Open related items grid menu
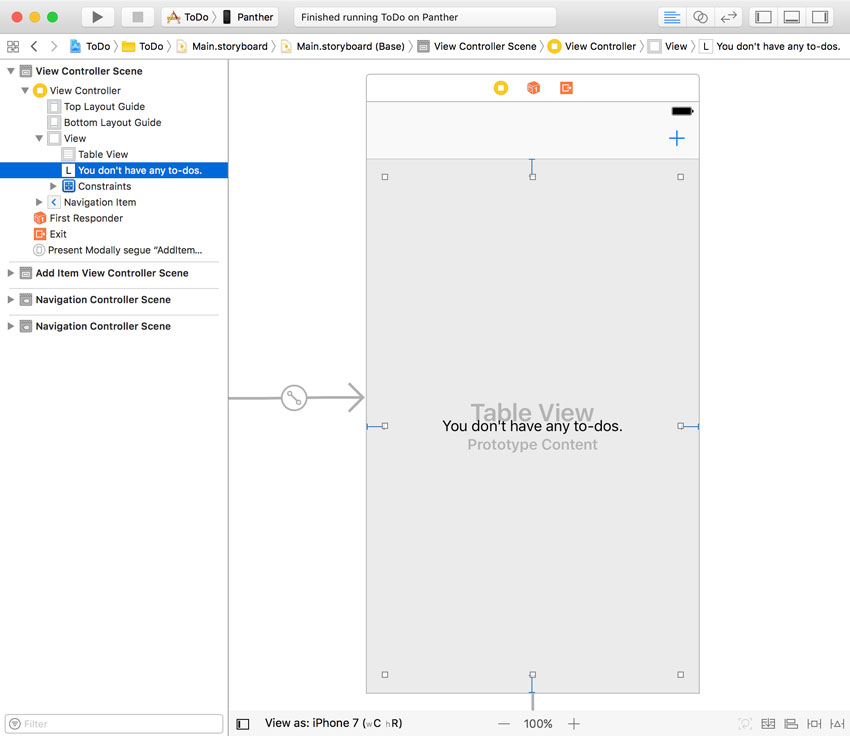850x736 pixels. tap(13, 47)
